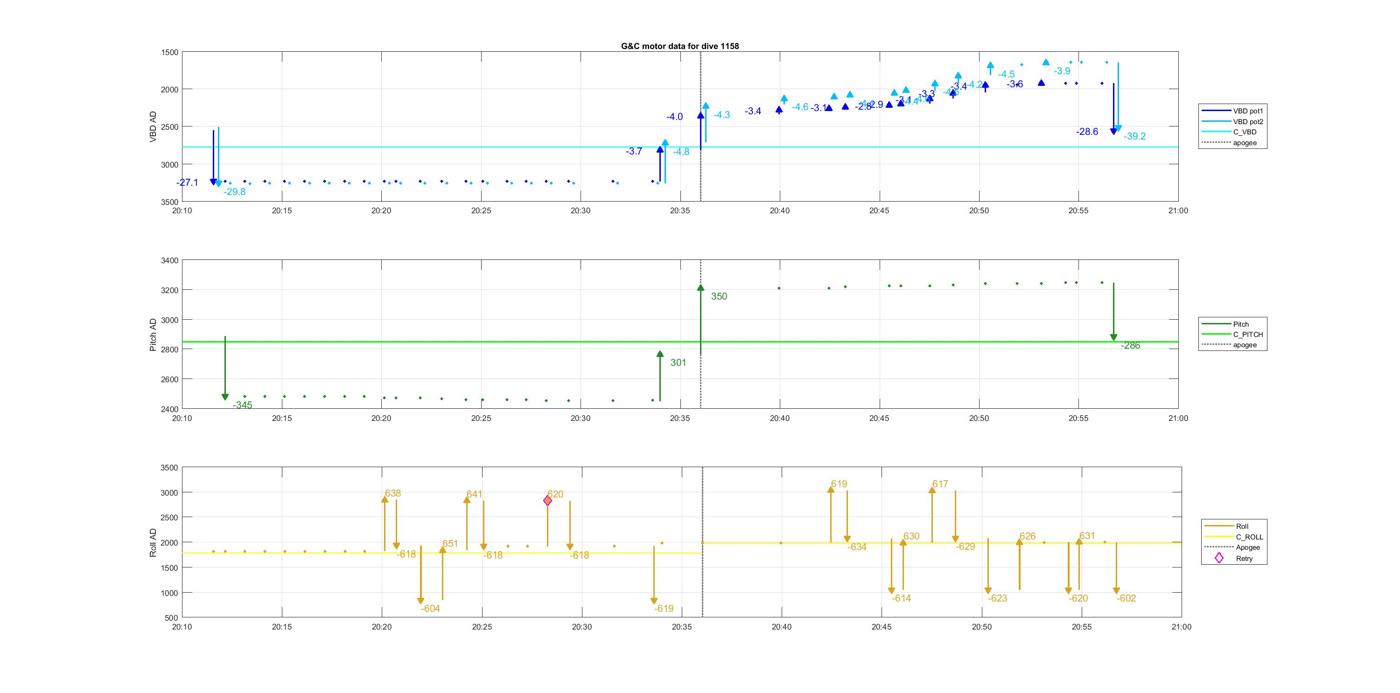Click the '-634' roll data label
The height and width of the screenshot is (693, 1400).
857,548
